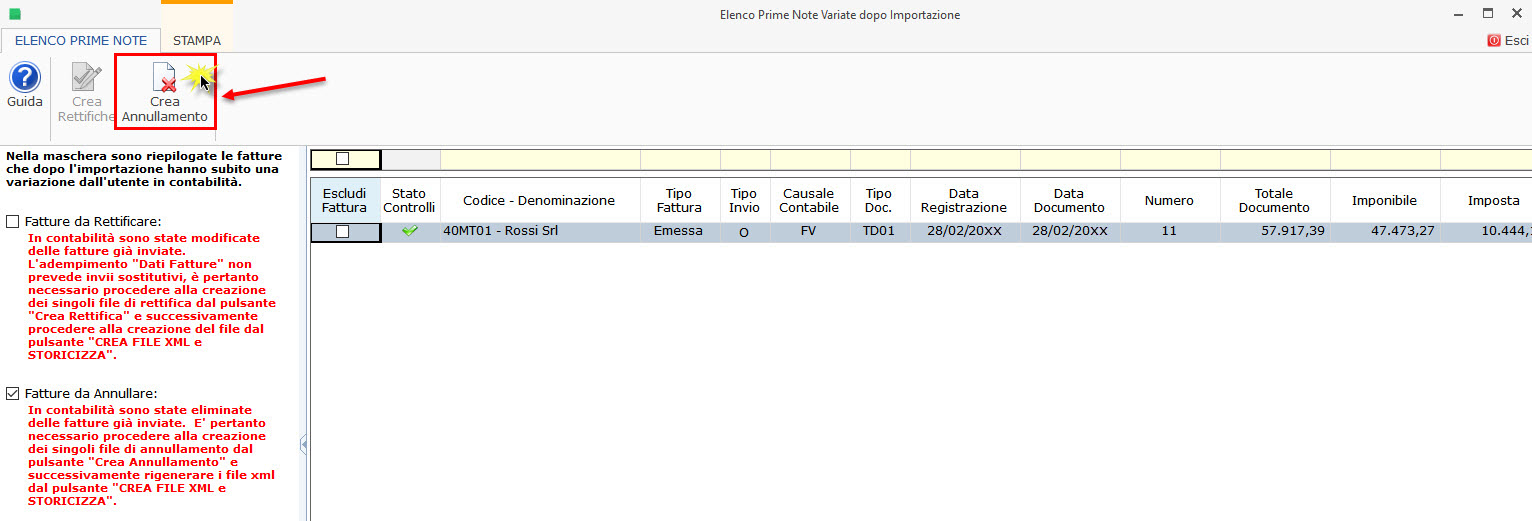Click the green application icon in title bar
Image resolution: width=1532 pixels, height=521 pixels.
14,14
